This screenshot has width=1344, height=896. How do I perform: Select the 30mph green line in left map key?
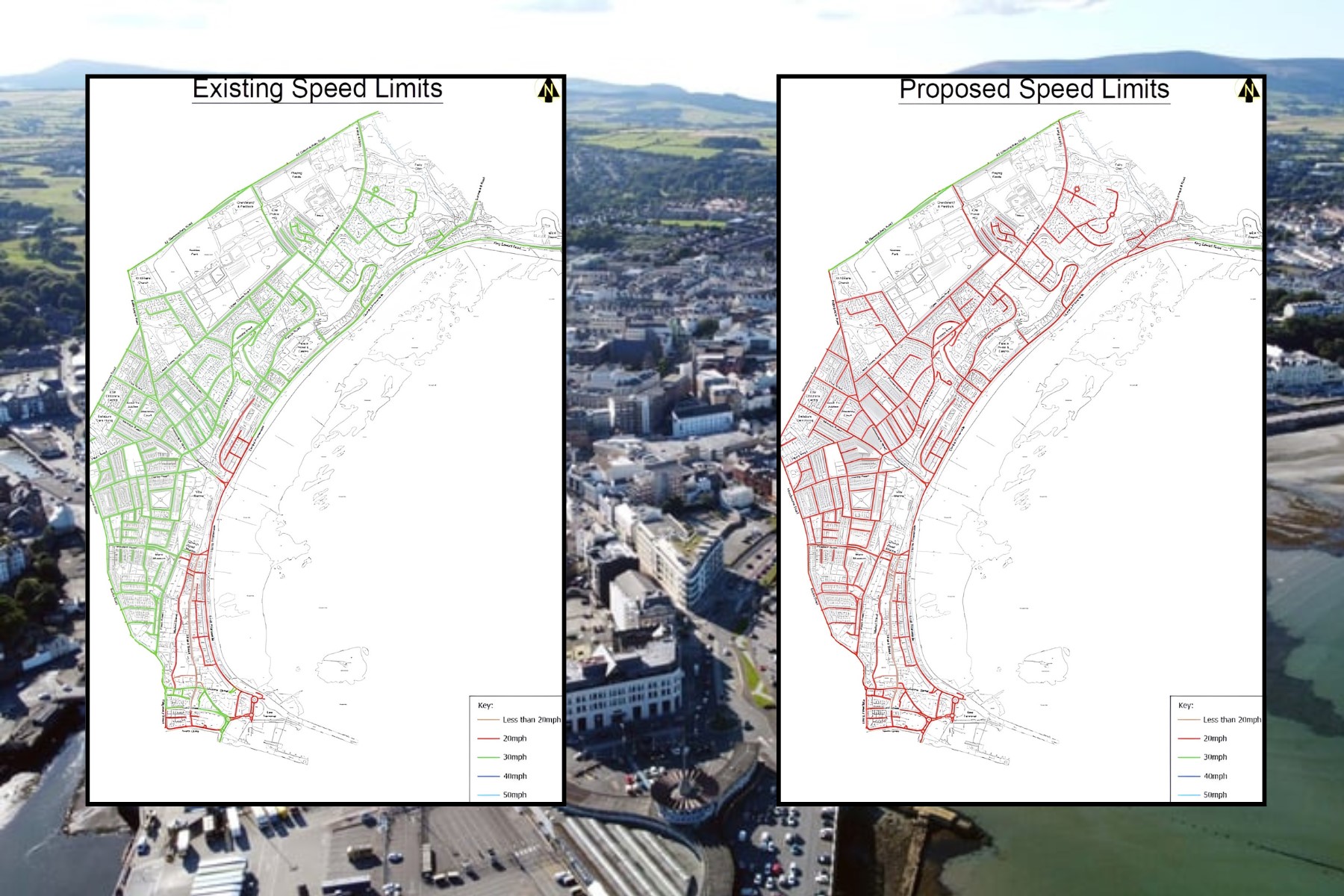point(490,756)
